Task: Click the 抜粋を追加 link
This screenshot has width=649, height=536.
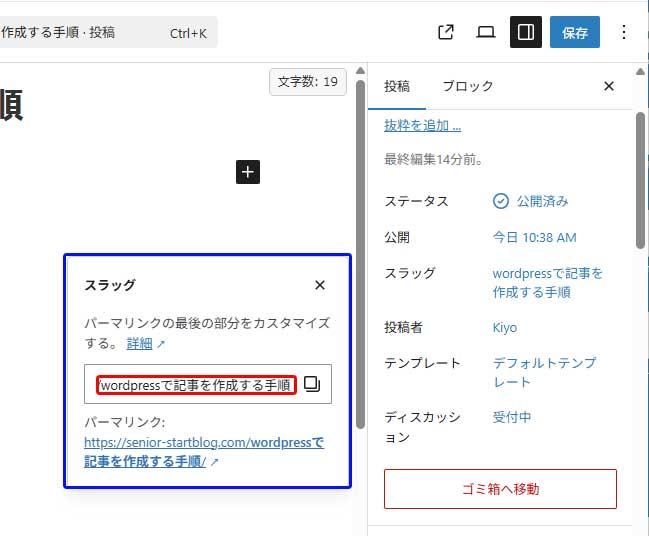Action: click(422, 126)
